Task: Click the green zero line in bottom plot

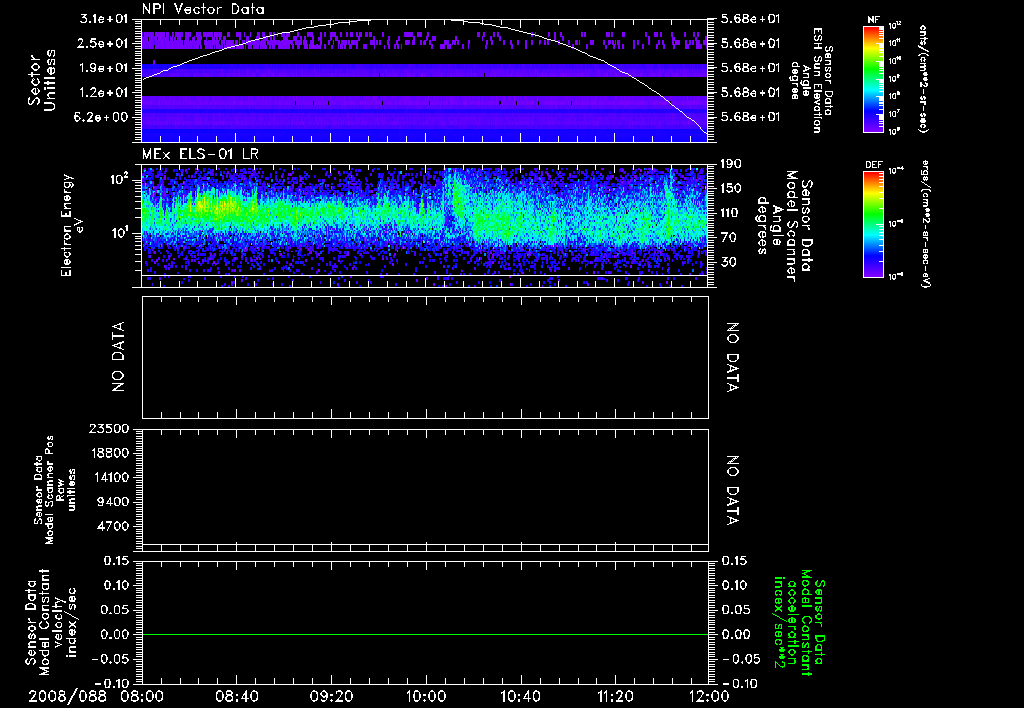Action: (425, 634)
